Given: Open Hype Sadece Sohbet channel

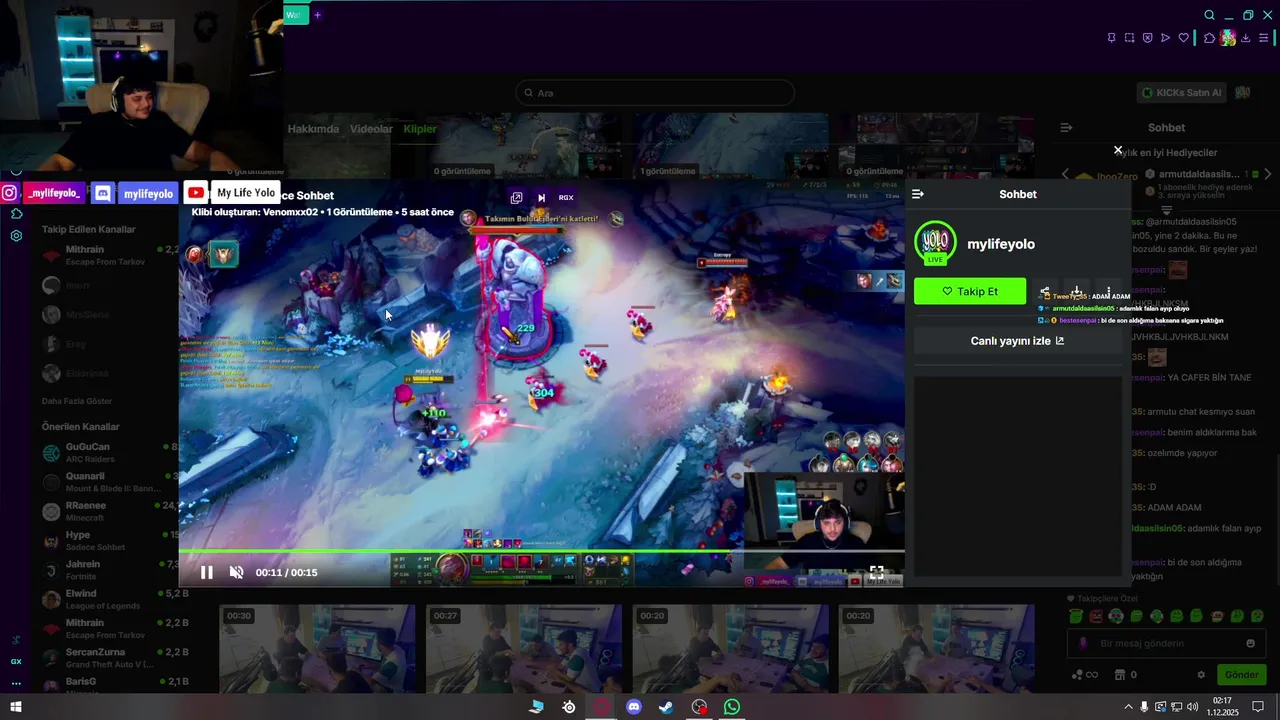Looking at the screenshot, I should [x=110, y=541].
